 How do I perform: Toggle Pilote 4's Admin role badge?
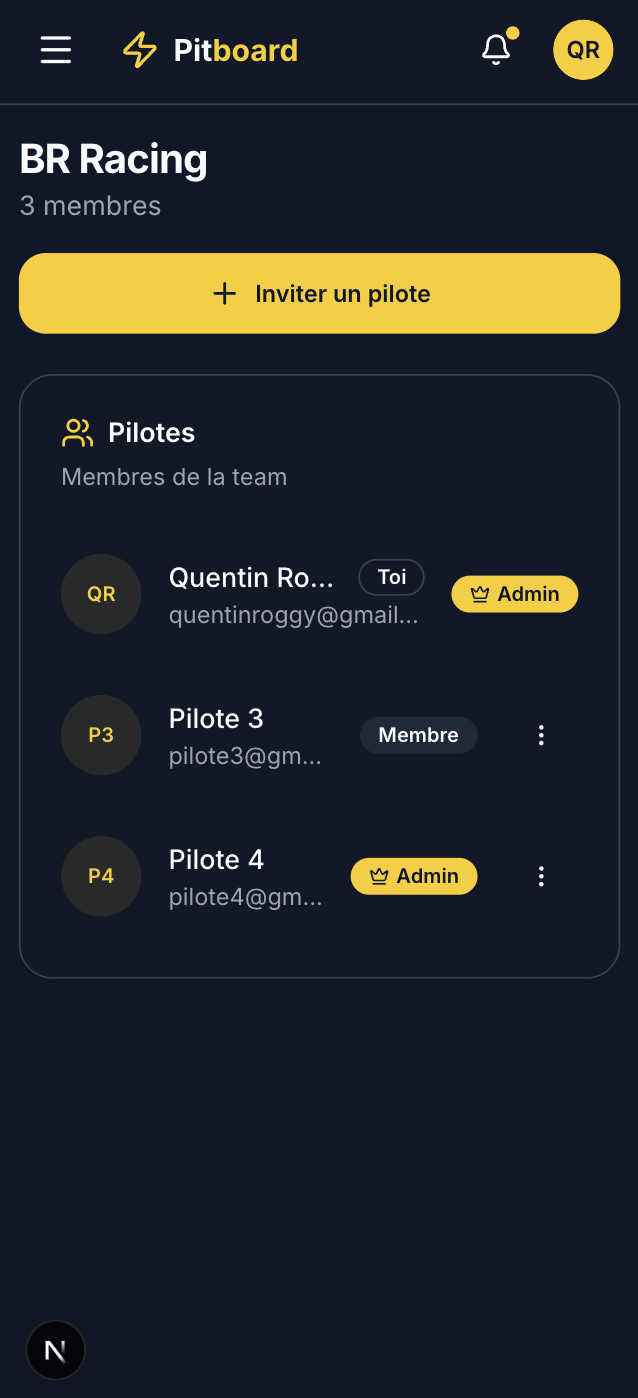click(413, 876)
